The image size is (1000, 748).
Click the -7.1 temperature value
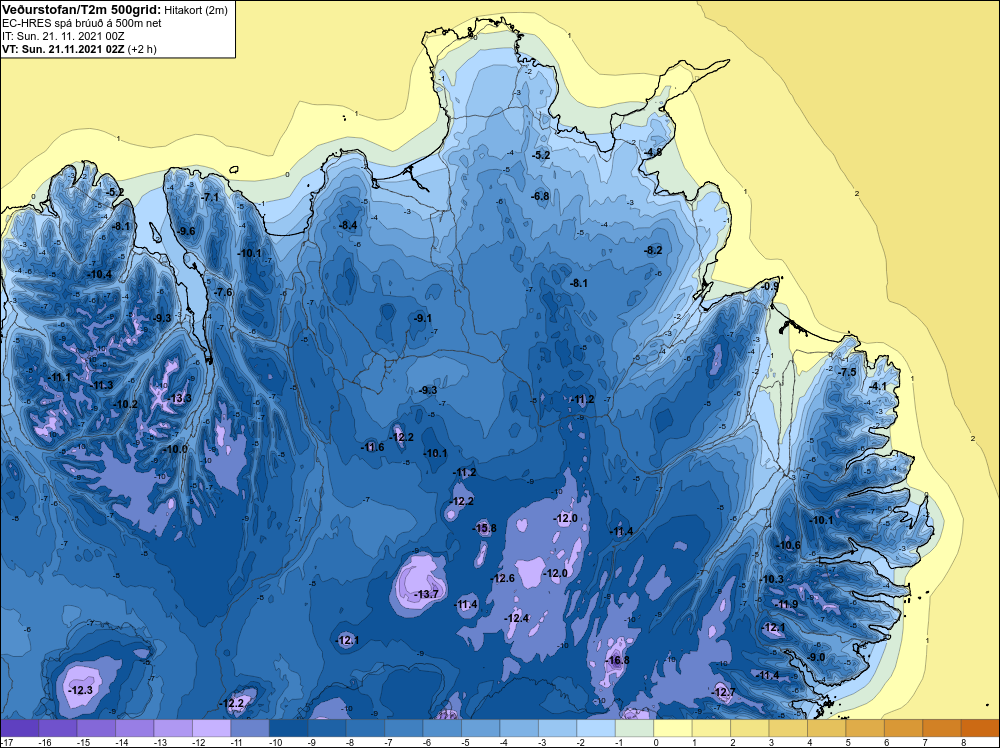coord(210,197)
